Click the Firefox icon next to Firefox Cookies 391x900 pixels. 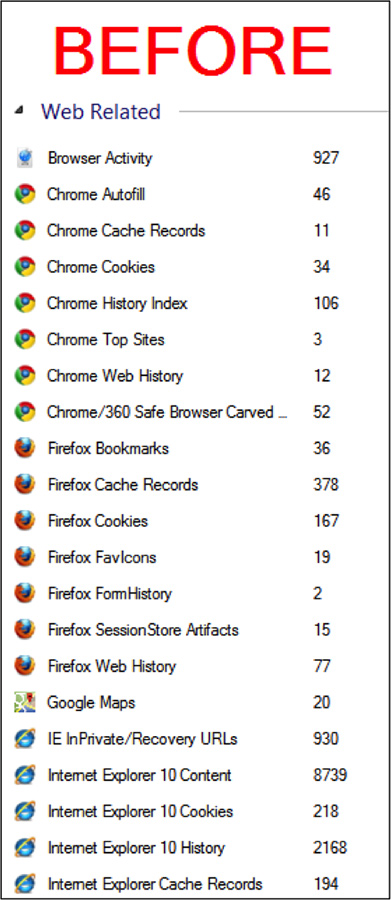click(x=25, y=521)
